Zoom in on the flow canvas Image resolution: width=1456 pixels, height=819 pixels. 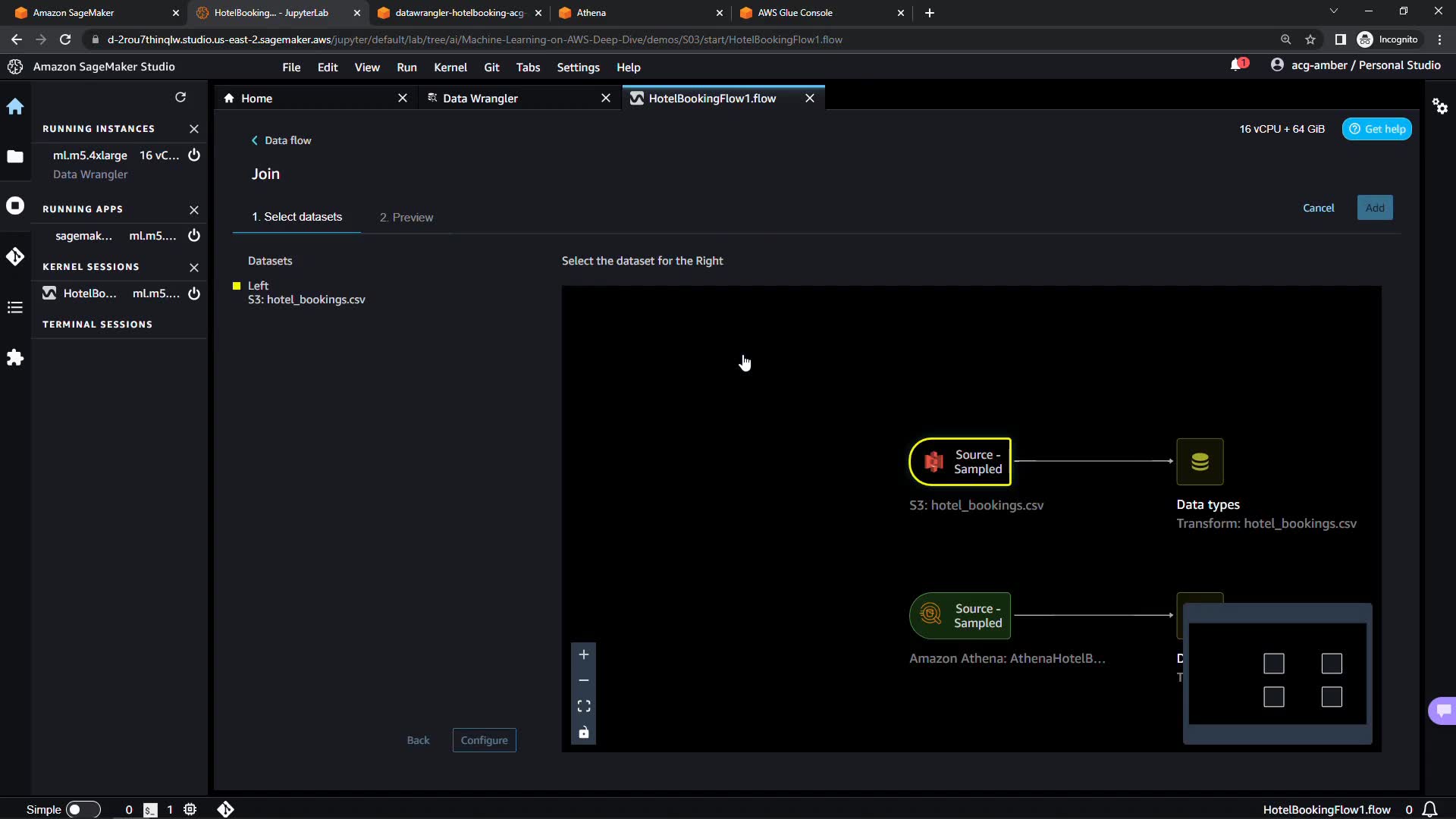[x=584, y=654]
